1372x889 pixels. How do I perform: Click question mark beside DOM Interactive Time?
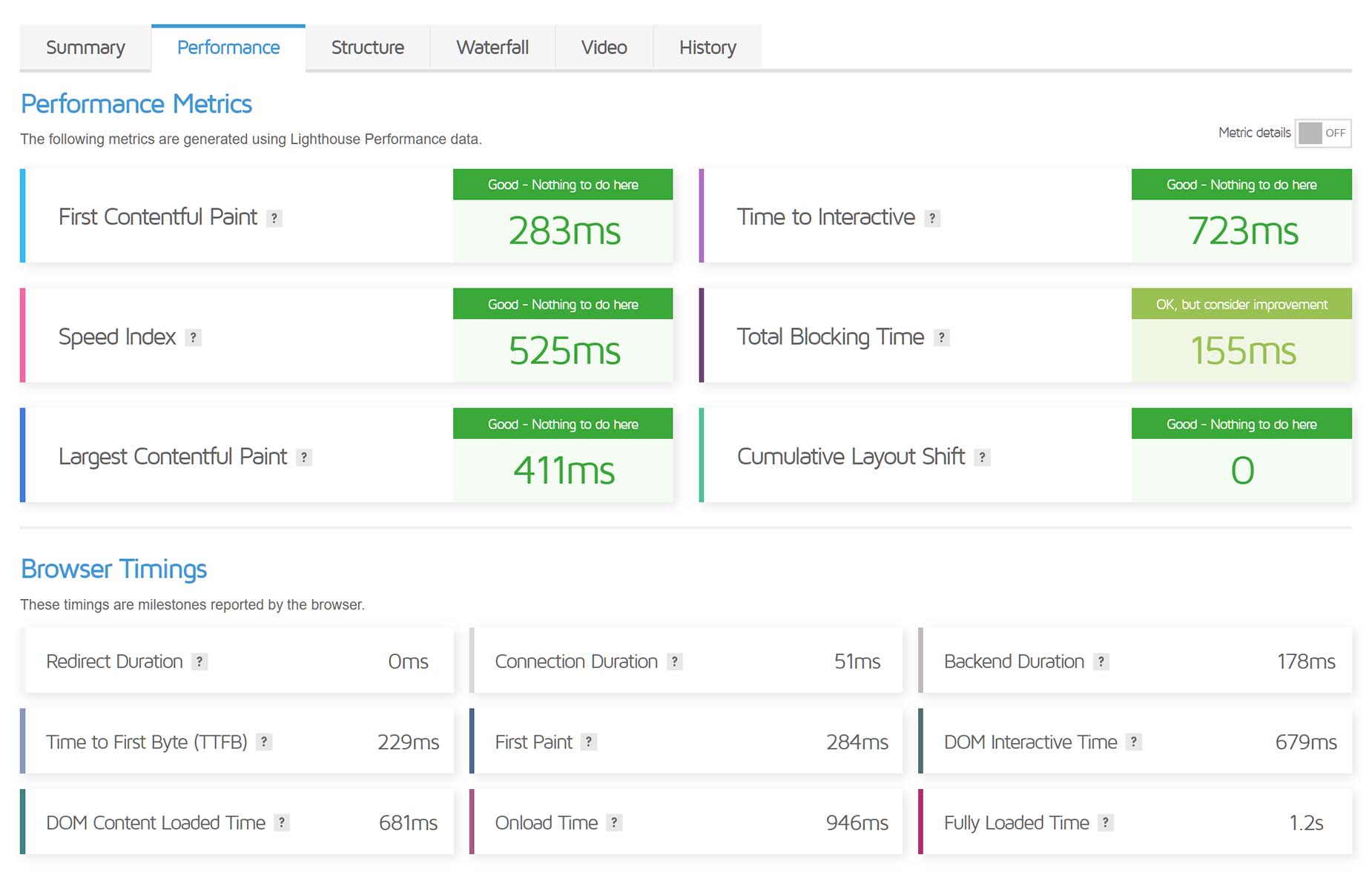pyautogui.click(x=1133, y=741)
